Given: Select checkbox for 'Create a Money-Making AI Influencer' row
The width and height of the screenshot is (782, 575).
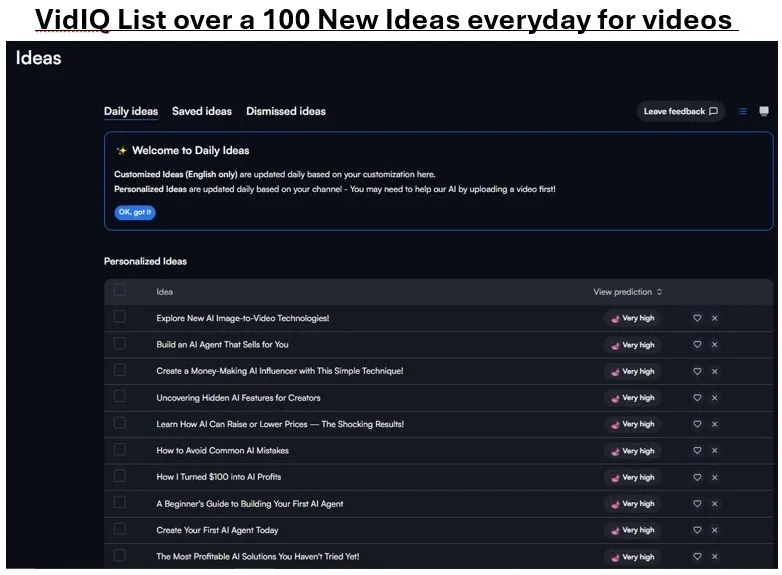Looking at the screenshot, I should point(120,370).
